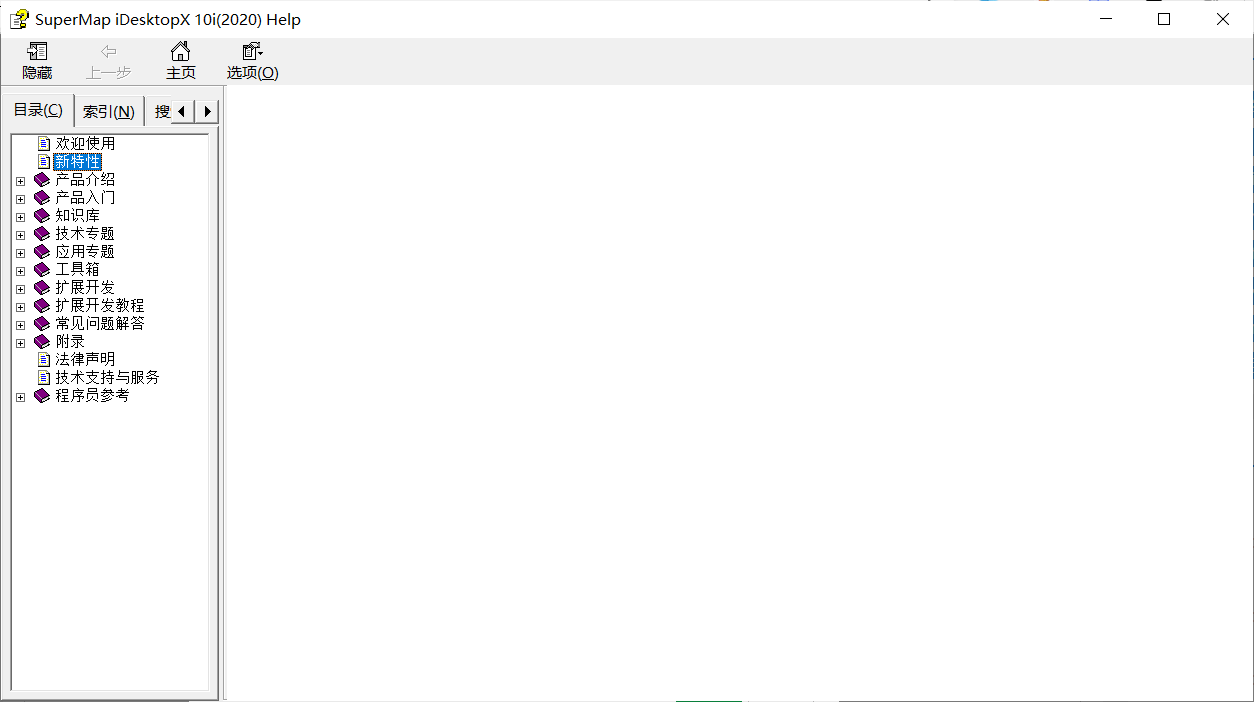This screenshot has width=1254, height=702.
Task: Select the 应用专题 entry text
Action: tap(85, 252)
